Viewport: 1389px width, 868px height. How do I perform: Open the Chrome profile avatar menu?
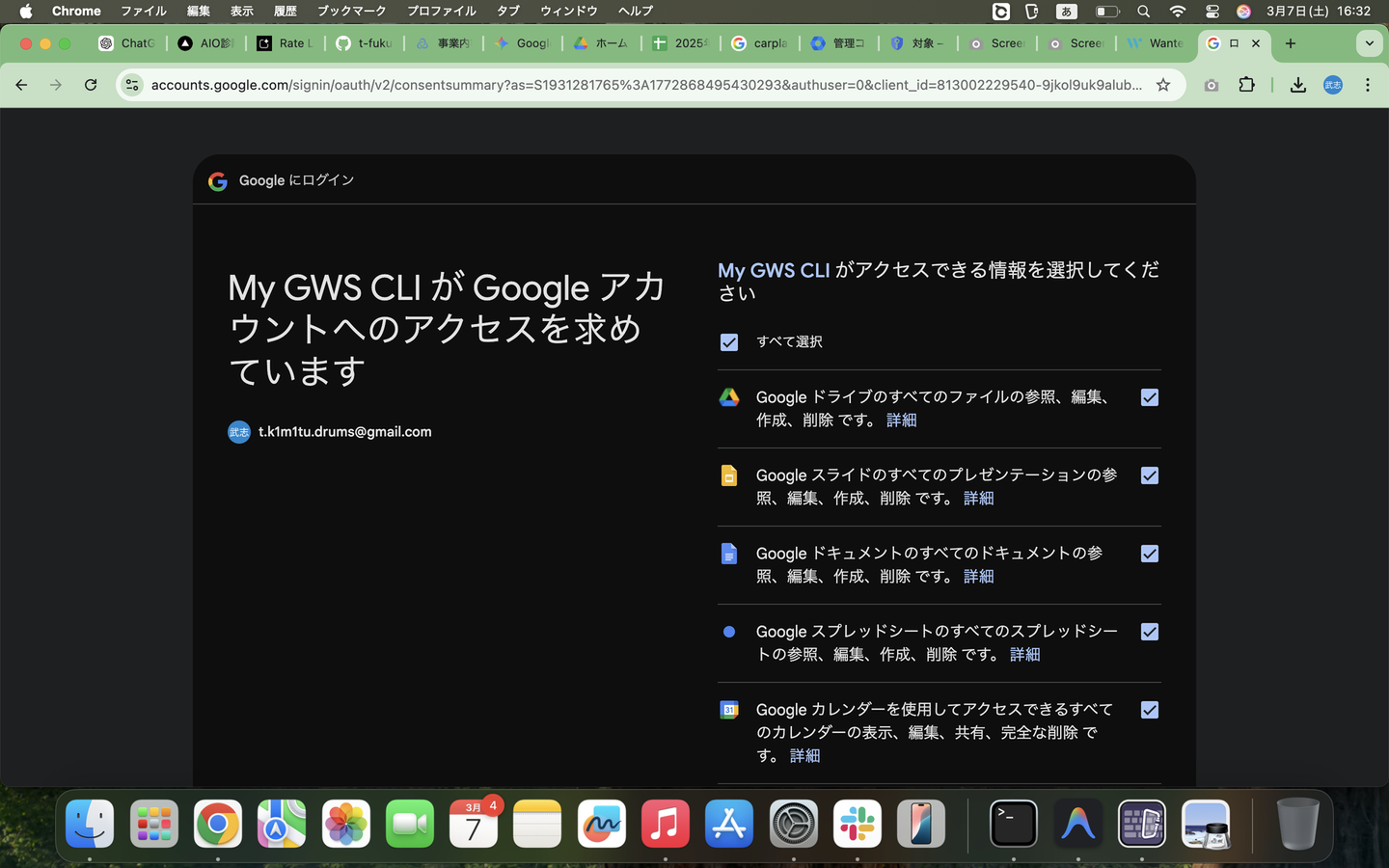(1332, 85)
